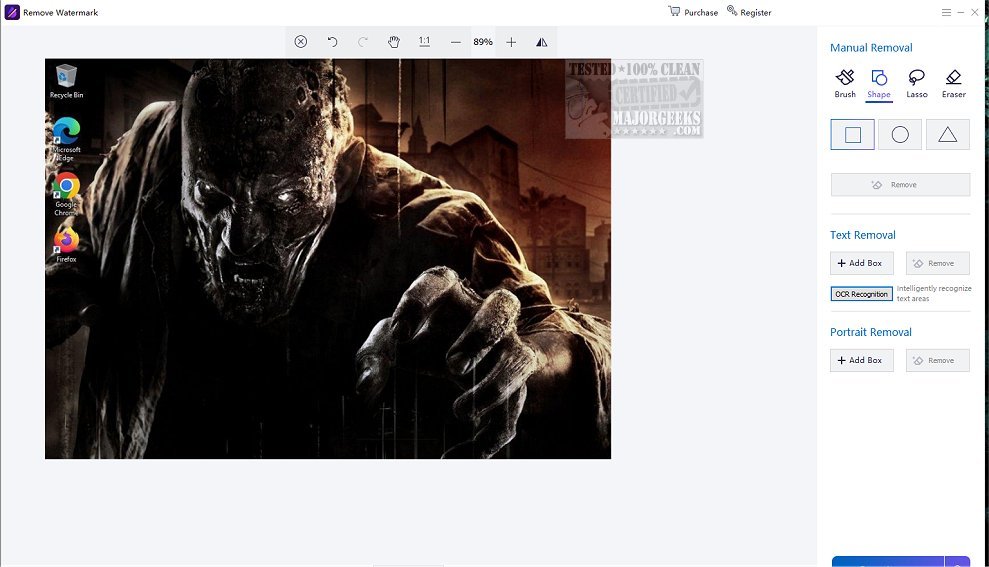The height and width of the screenshot is (567, 989).
Task: Minimize the Remove Watermark window
Action: click(x=961, y=12)
